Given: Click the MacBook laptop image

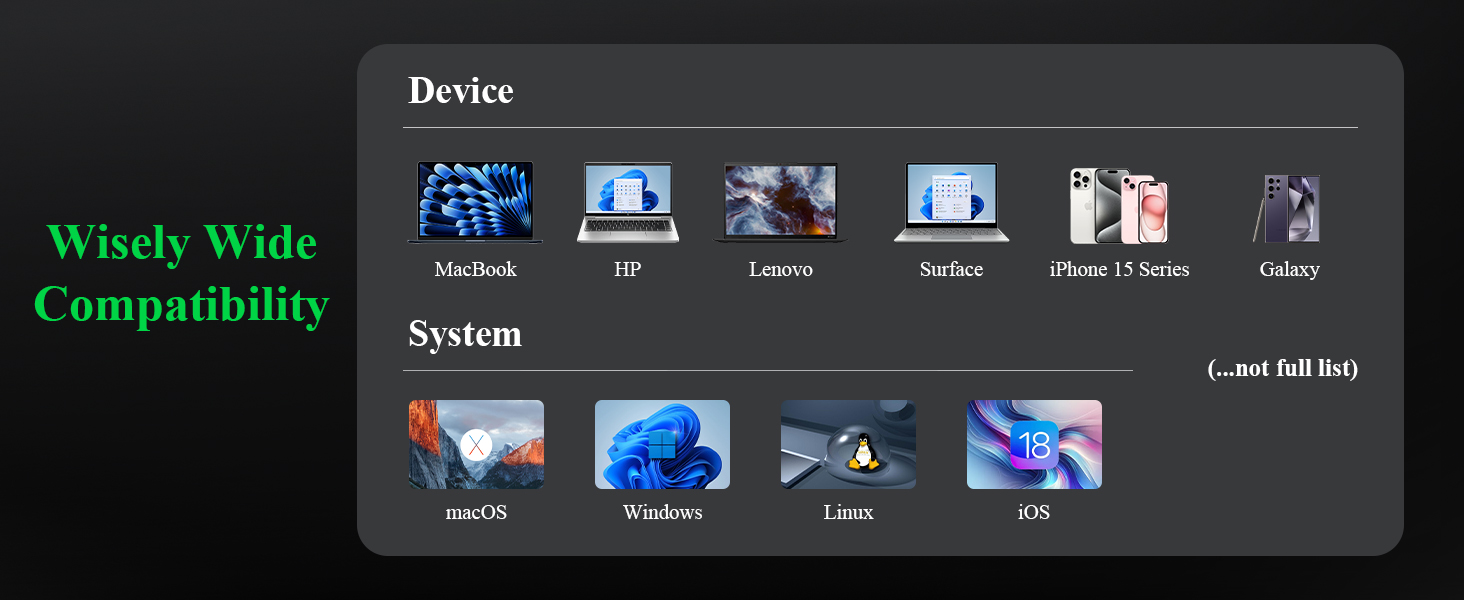Looking at the screenshot, I should [x=475, y=202].
